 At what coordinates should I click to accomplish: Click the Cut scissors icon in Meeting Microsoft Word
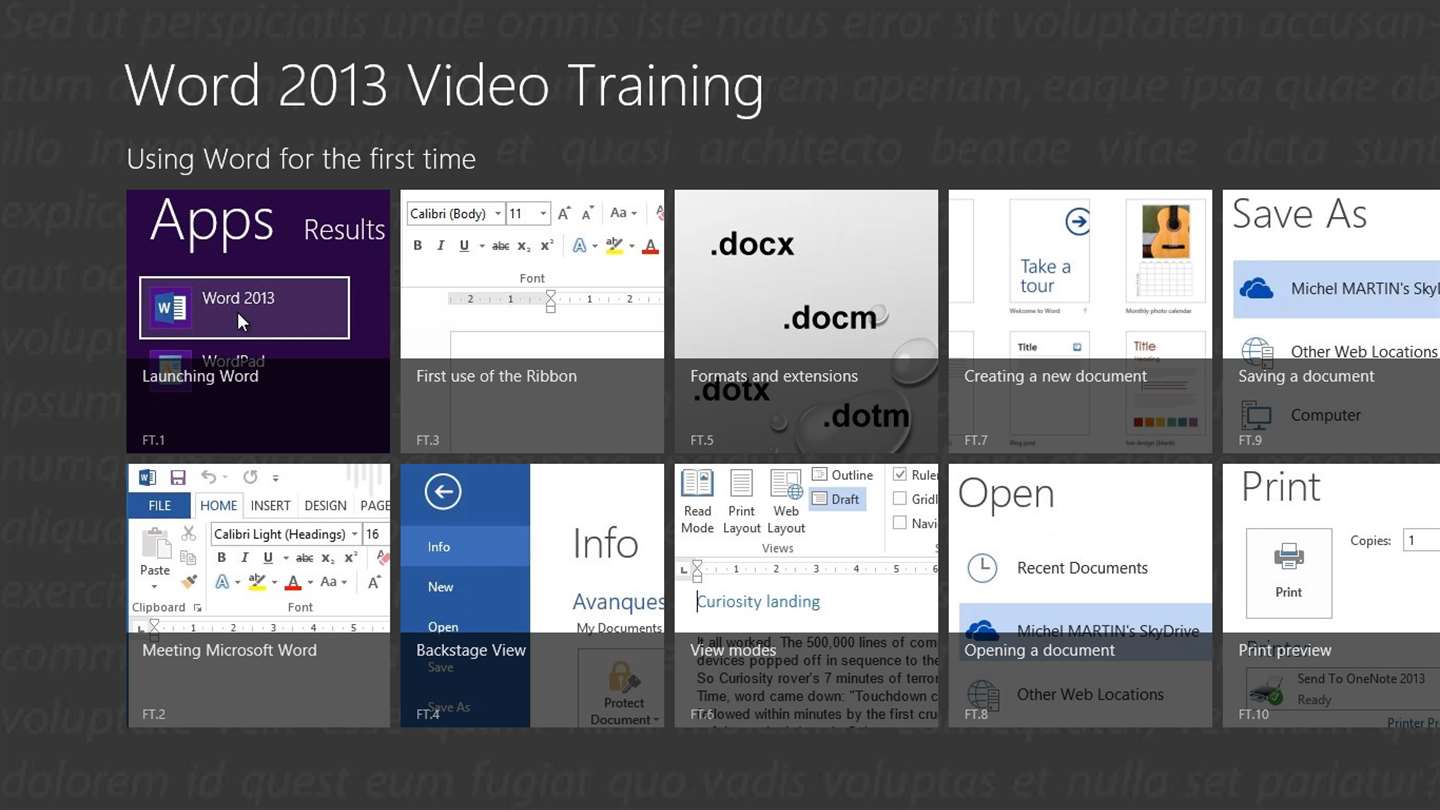pyautogui.click(x=188, y=534)
